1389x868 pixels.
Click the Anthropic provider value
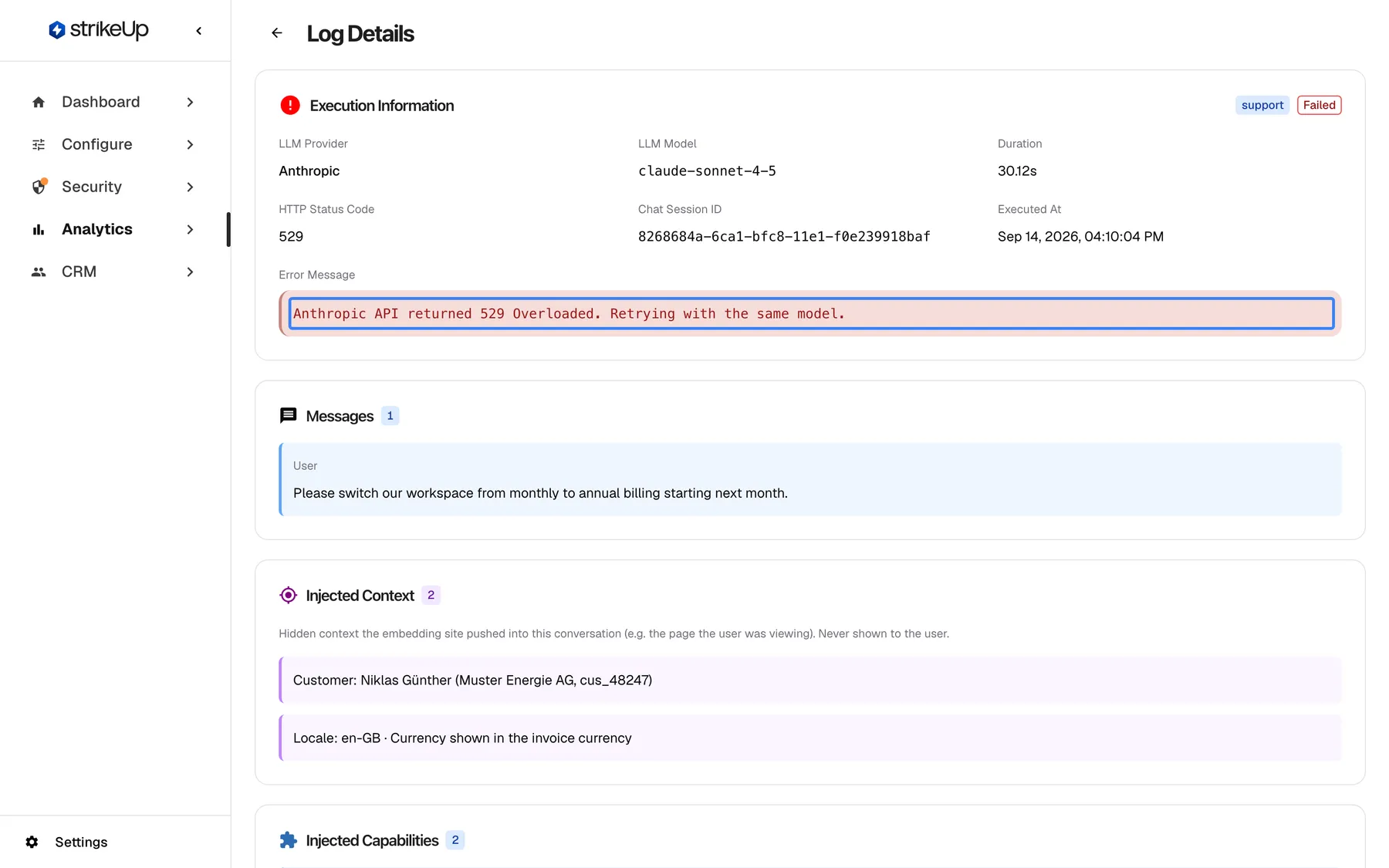tap(309, 171)
